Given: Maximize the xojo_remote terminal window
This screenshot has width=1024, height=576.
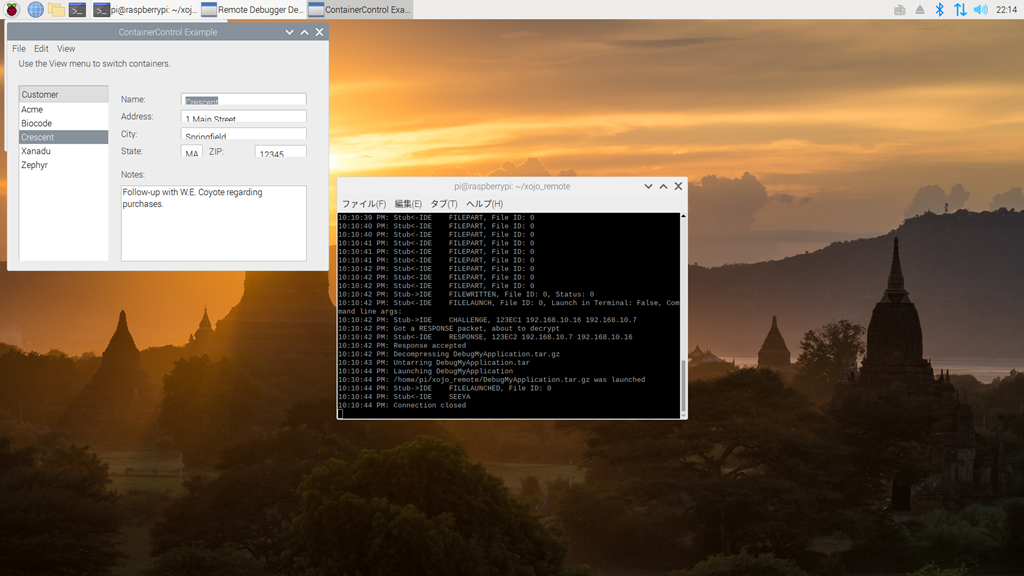Looking at the screenshot, I should 663,186.
